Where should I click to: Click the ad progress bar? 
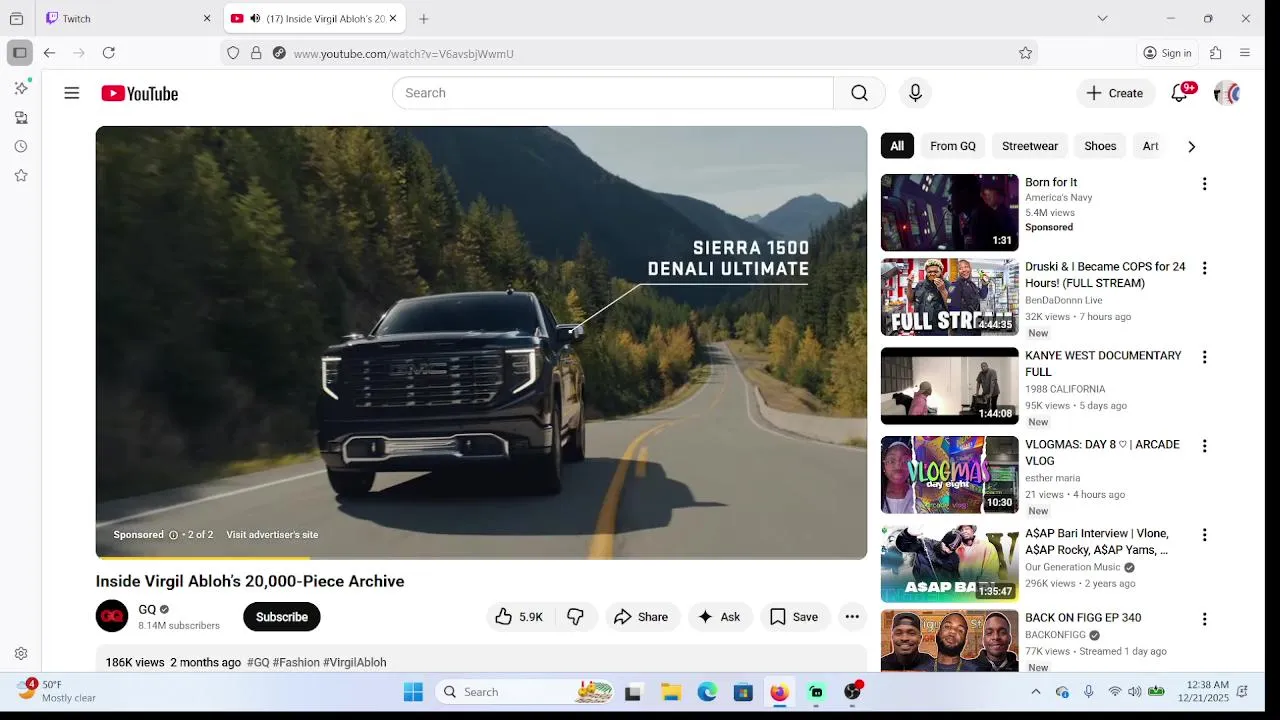(481, 557)
